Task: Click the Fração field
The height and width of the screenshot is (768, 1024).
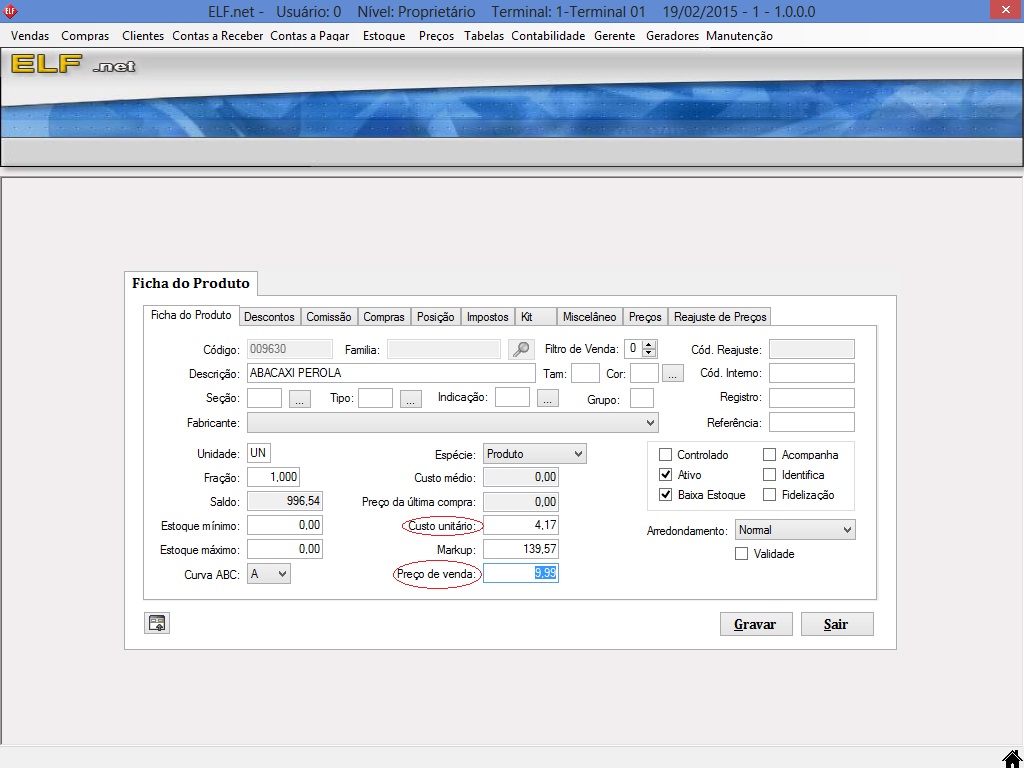Action: pos(273,477)
